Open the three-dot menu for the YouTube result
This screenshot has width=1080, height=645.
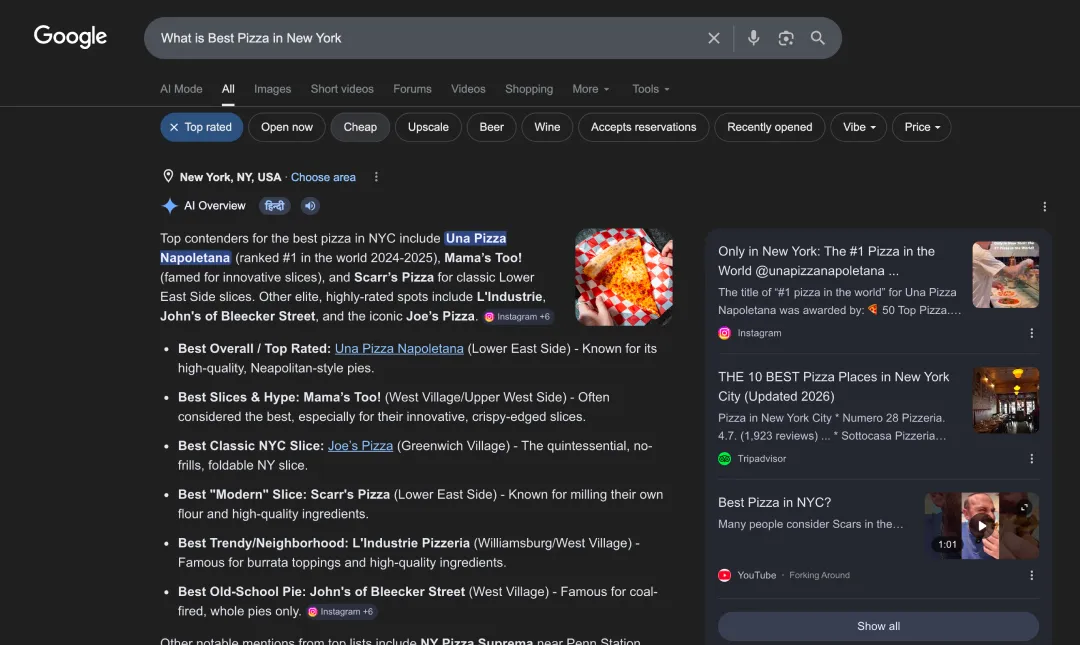[x=1031, y=575]
